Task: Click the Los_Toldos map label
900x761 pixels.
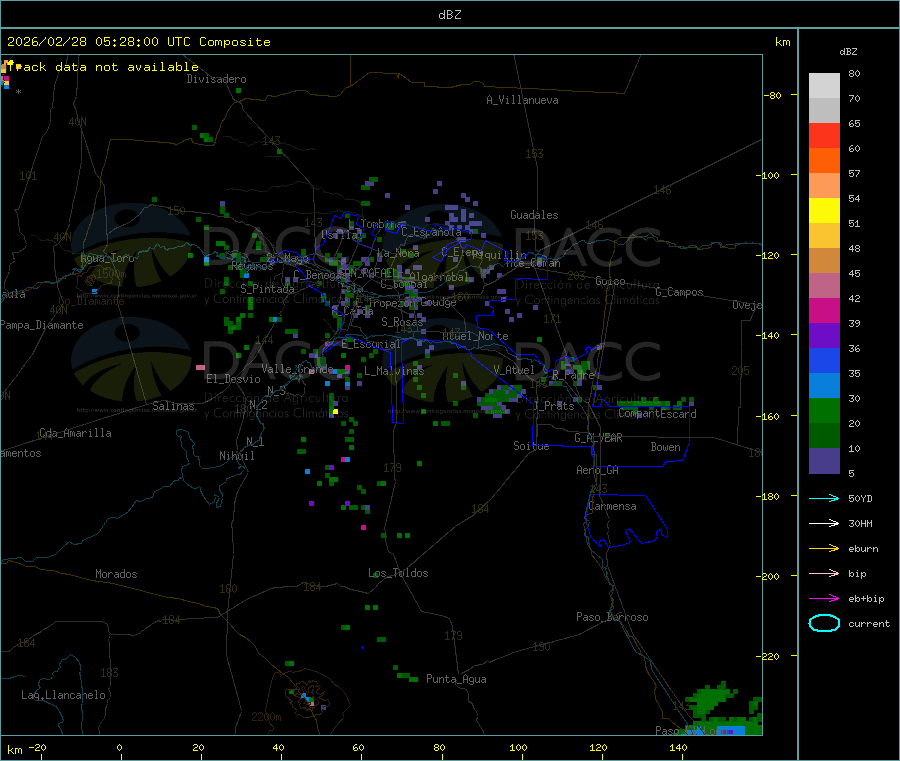Action: [398, 573]
